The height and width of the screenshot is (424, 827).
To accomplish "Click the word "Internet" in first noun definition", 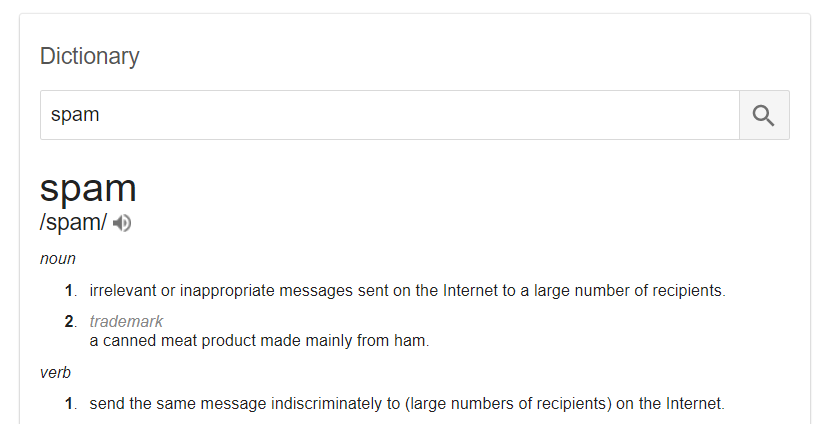I will click(470, 291).
